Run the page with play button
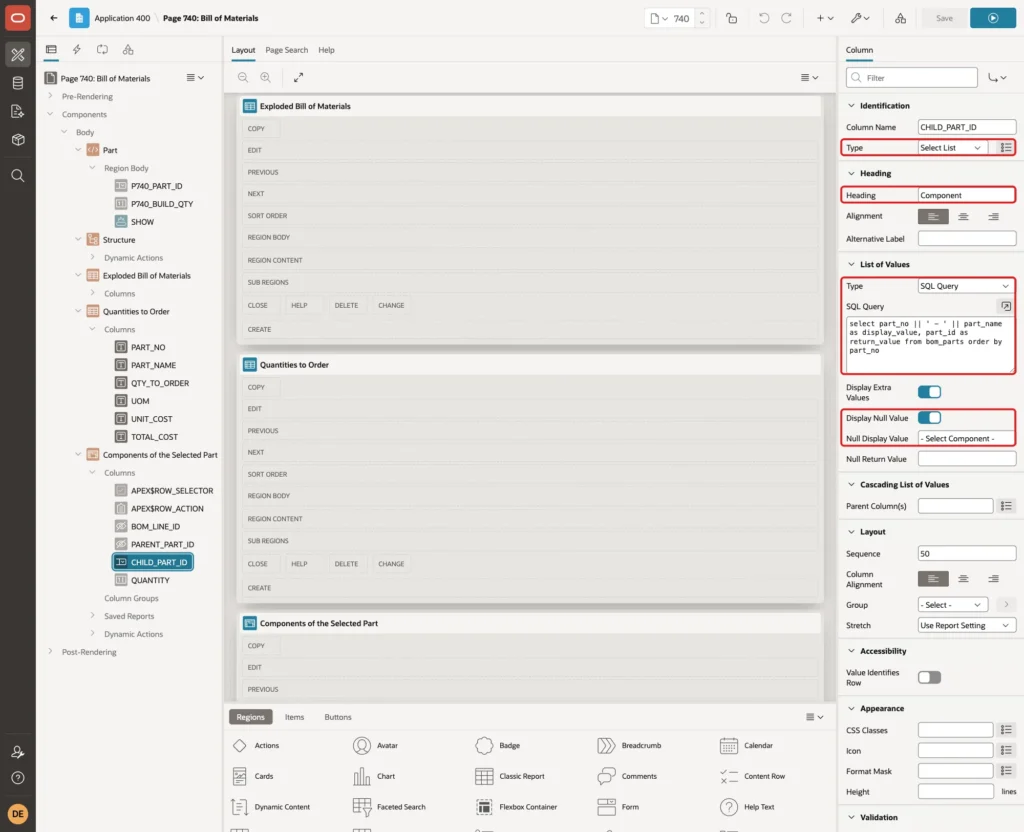The height and width of the screenshot is (832, 1024). coord(993,18)
